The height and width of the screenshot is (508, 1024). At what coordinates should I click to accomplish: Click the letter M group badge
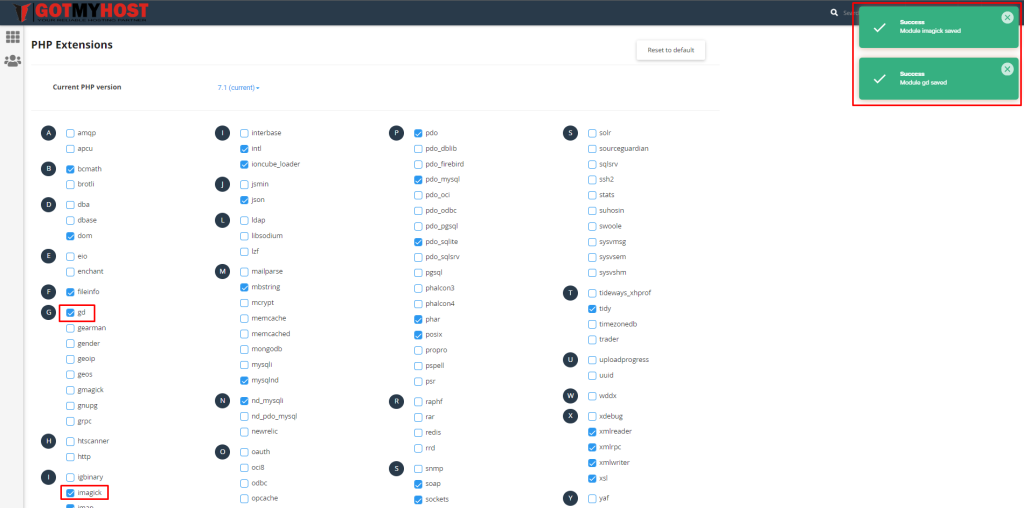pyautogui.click(x=222, y=271)
